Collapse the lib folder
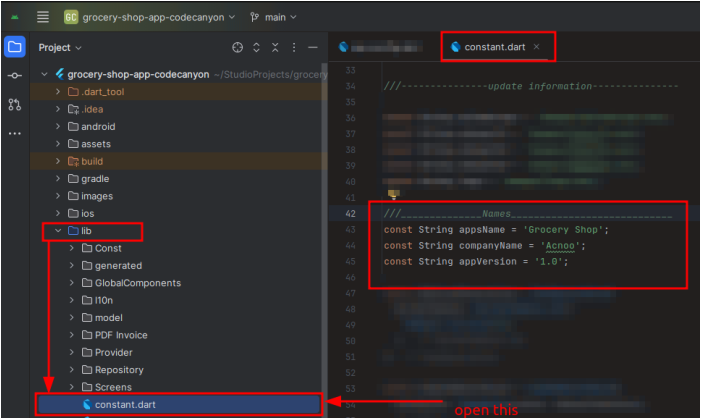The height and width of the screenshot is (419, 702). tap(58, 231)
